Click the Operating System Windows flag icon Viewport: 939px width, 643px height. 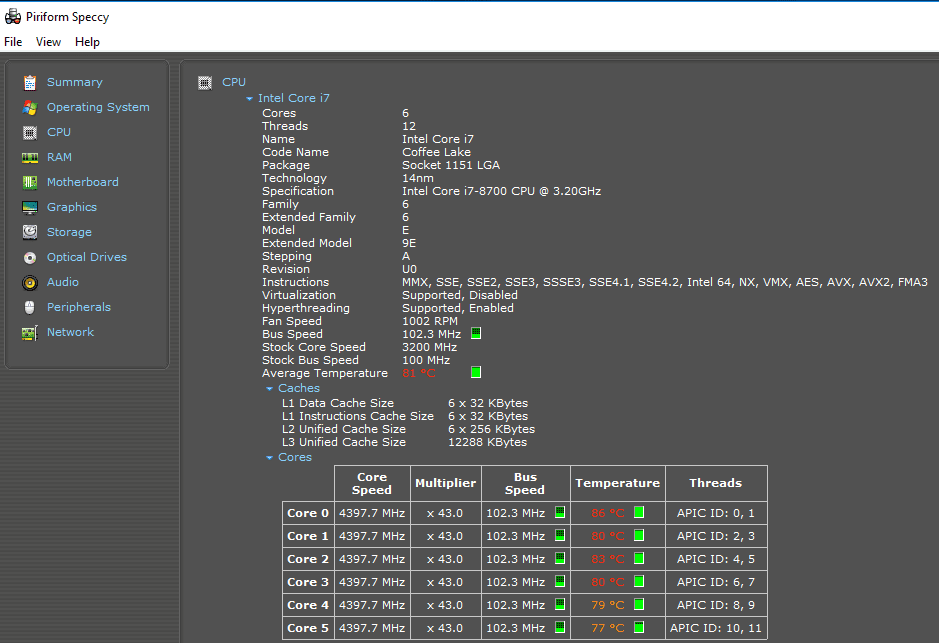pyautogui.click(x=30, y=108)
